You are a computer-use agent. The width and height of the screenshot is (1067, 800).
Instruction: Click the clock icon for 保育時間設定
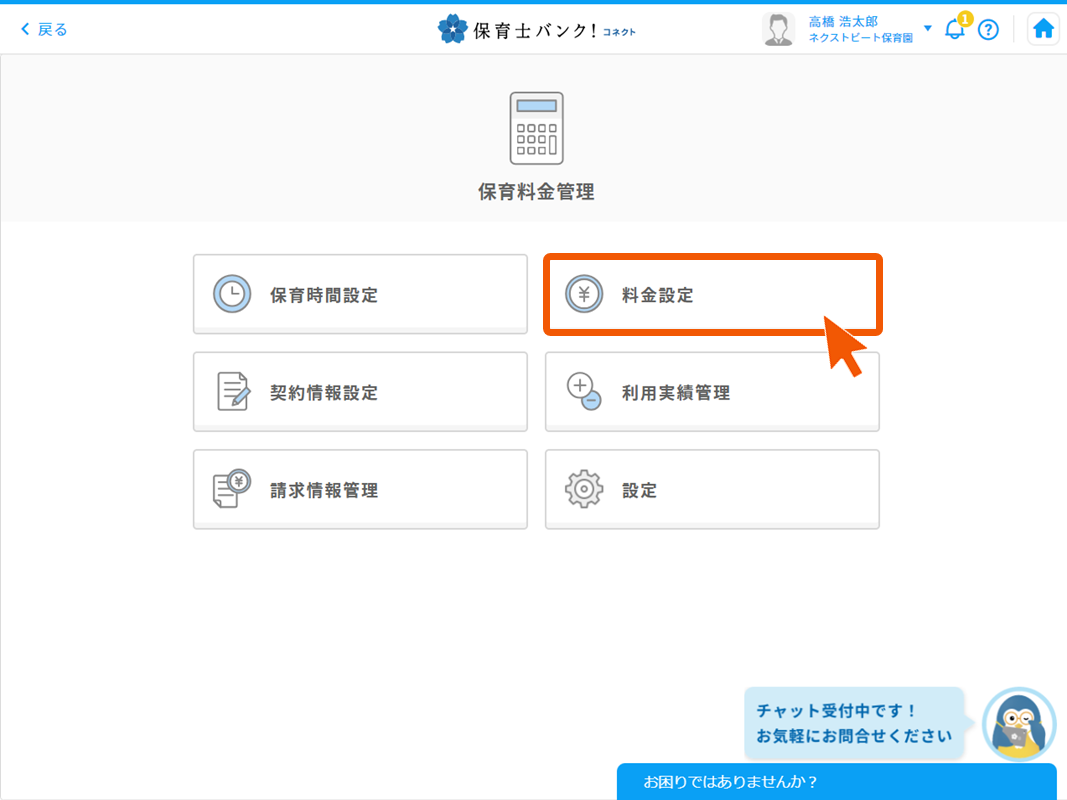[x=232, y=295]
